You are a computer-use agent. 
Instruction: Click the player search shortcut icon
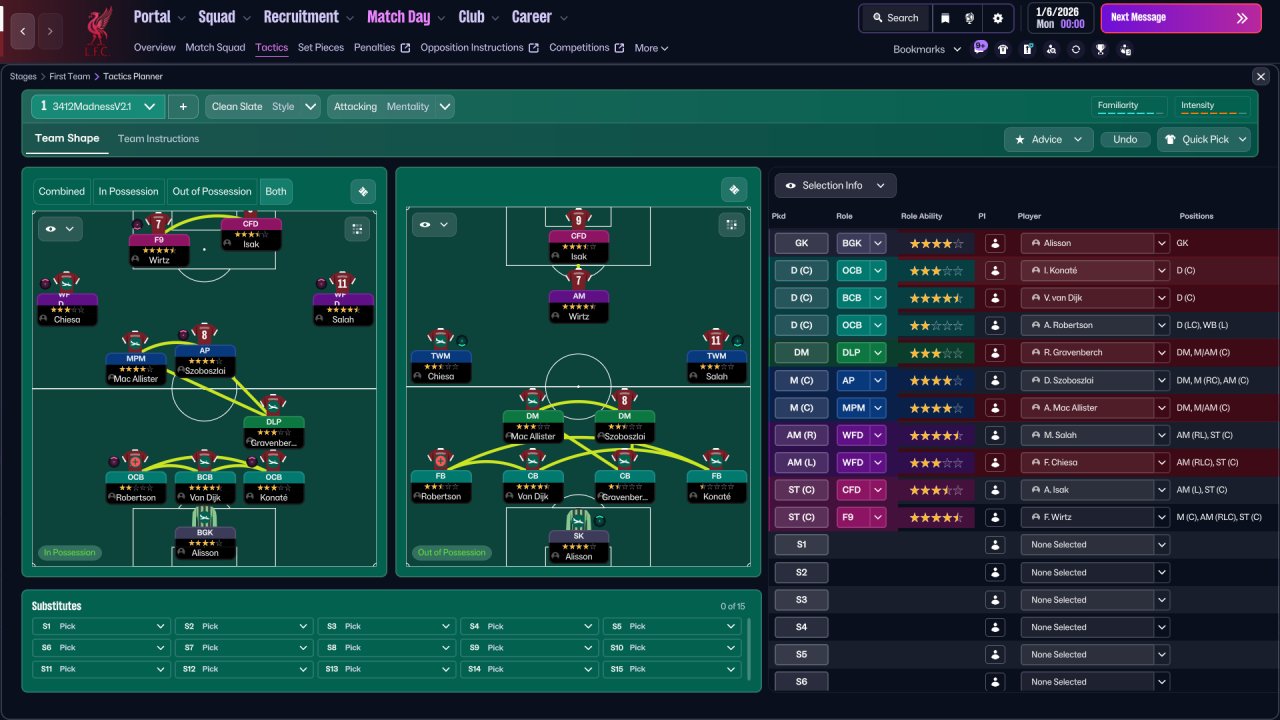1052,49
